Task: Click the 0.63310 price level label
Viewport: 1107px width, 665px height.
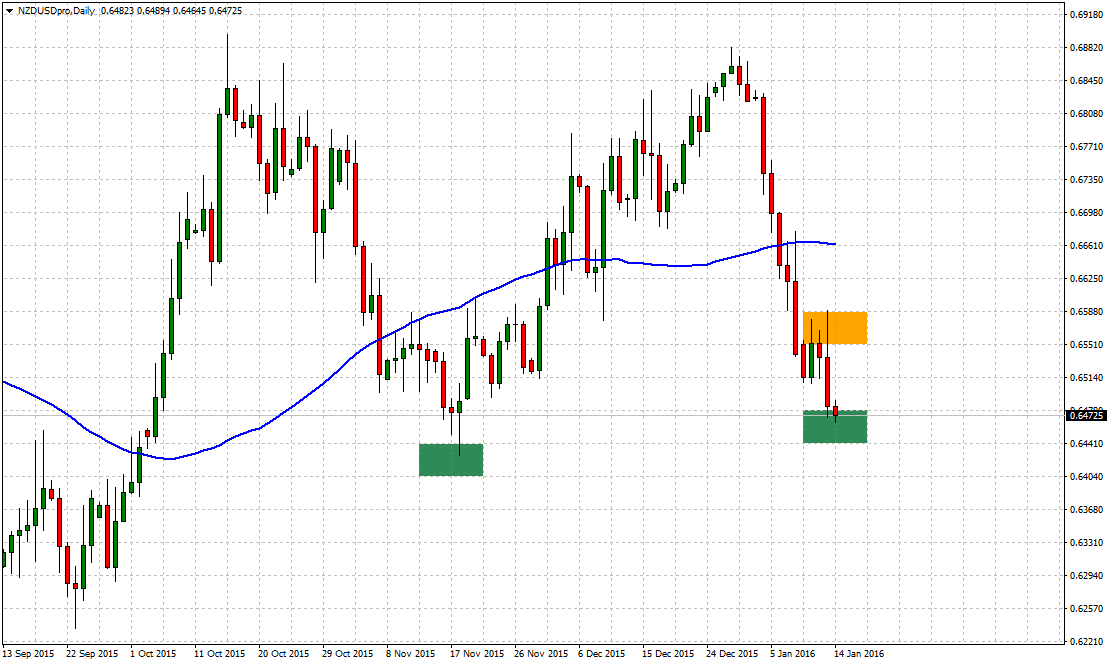Action: point(1086,543)
